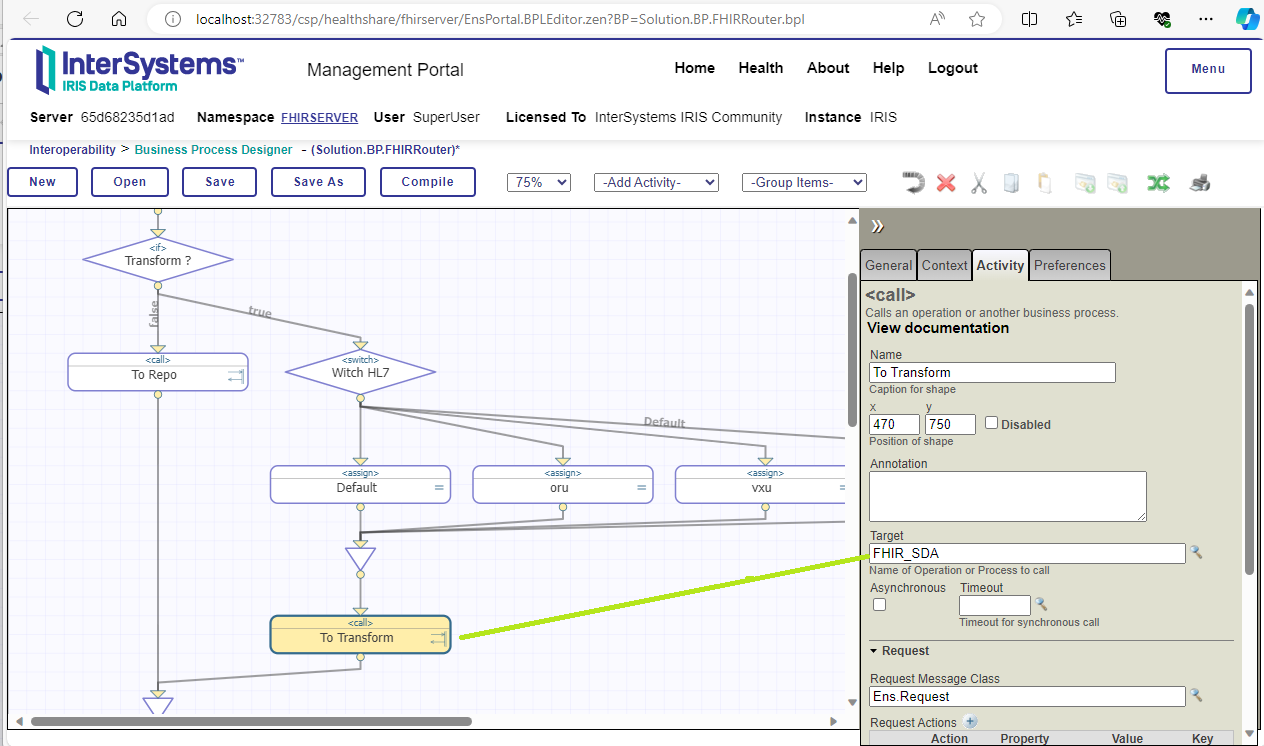
Task: Add a request action with plus icon
Action: pos(970,722)
